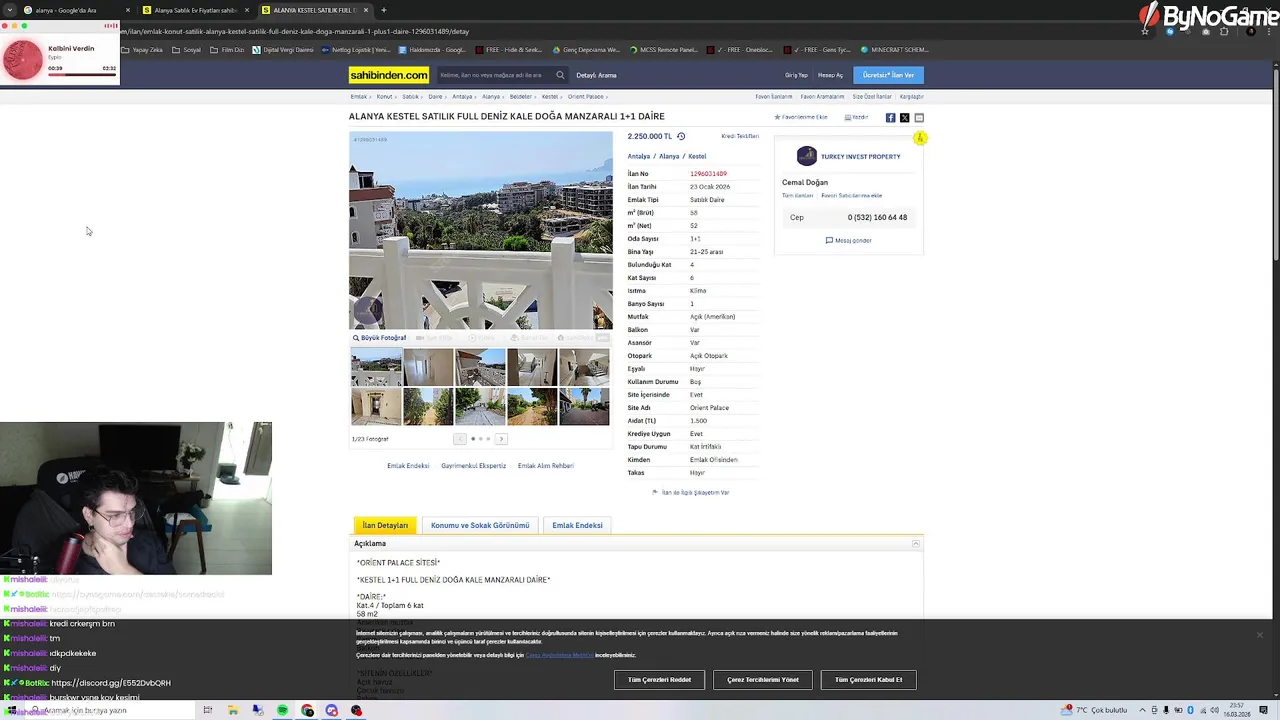Show next thumbnail page arrow
The image size is (1280, 720).
pyautogui.click(x=501, y=439)
